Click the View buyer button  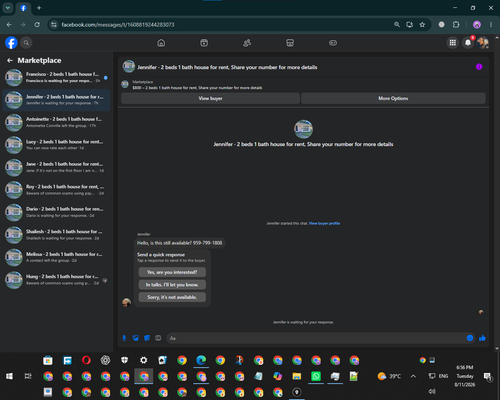pos(210,98)
